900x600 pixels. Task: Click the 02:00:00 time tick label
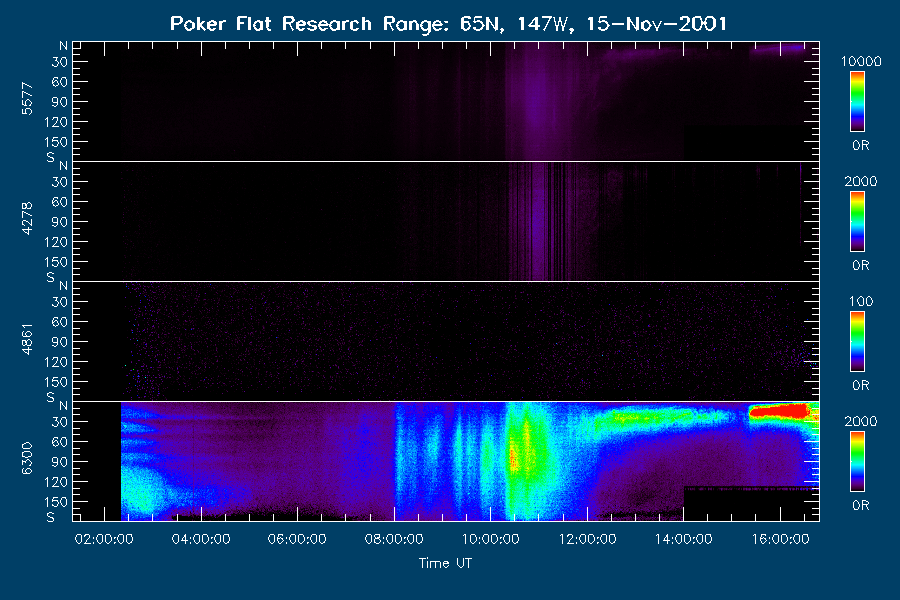tap(104, 539)
